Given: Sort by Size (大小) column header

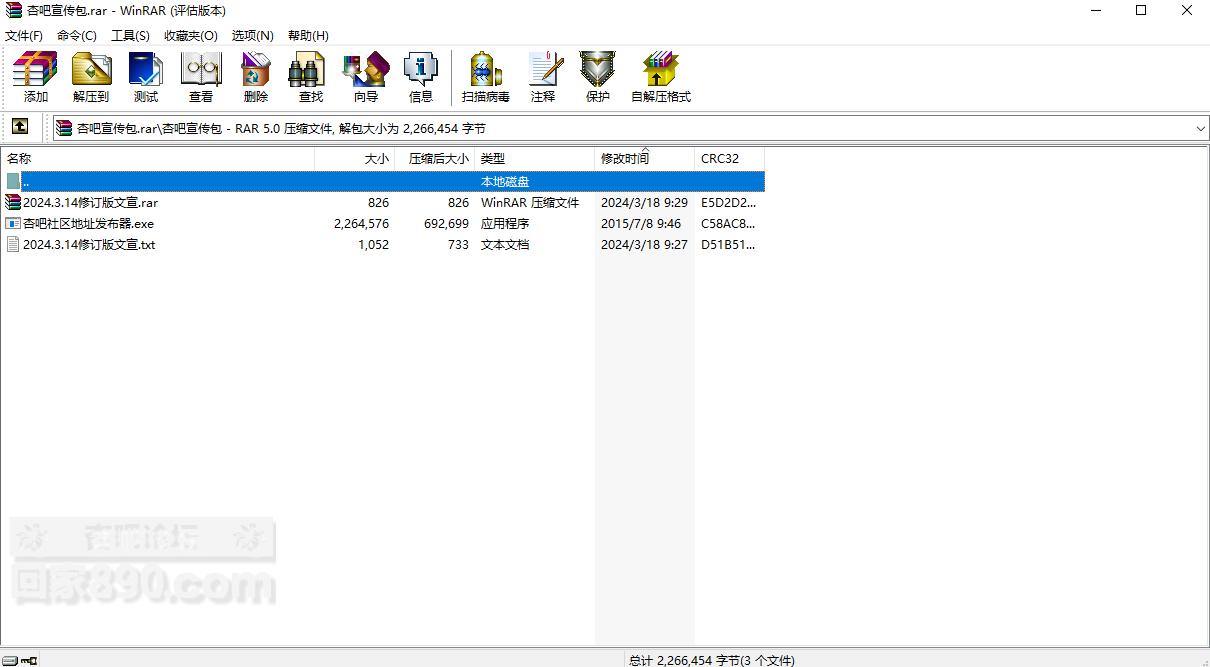Looking at the screenshot, I should click(x=355, y=158).
